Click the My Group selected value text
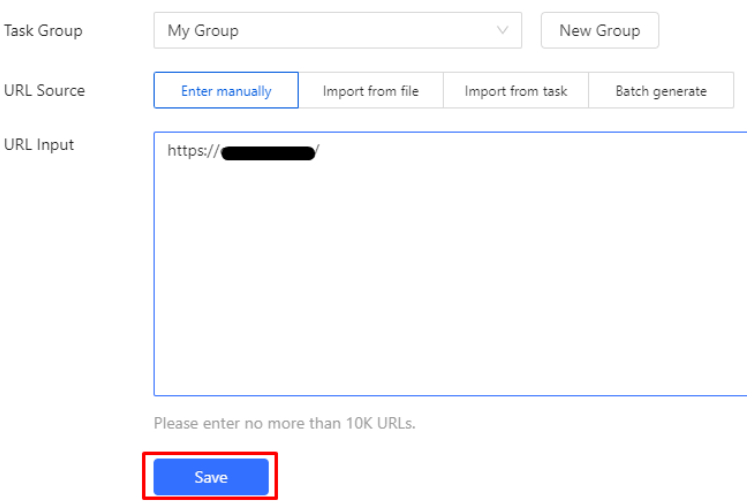The height and width of the screenshot is (503, 755). (x=203, y=30)
